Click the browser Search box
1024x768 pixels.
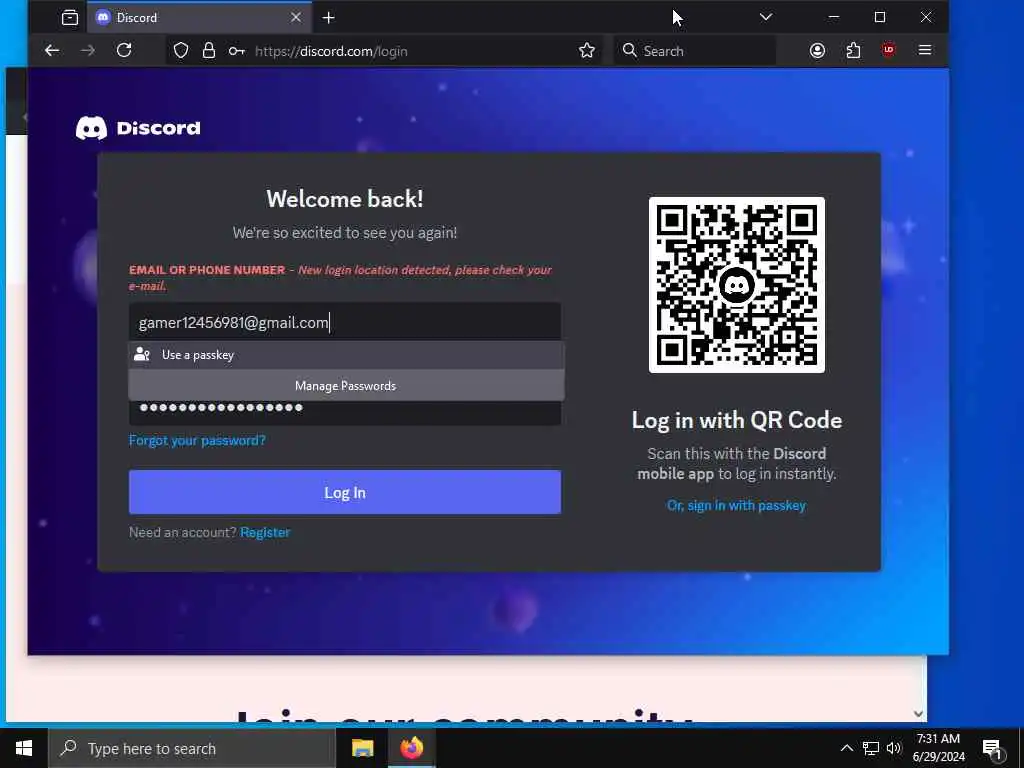point(695,51)
